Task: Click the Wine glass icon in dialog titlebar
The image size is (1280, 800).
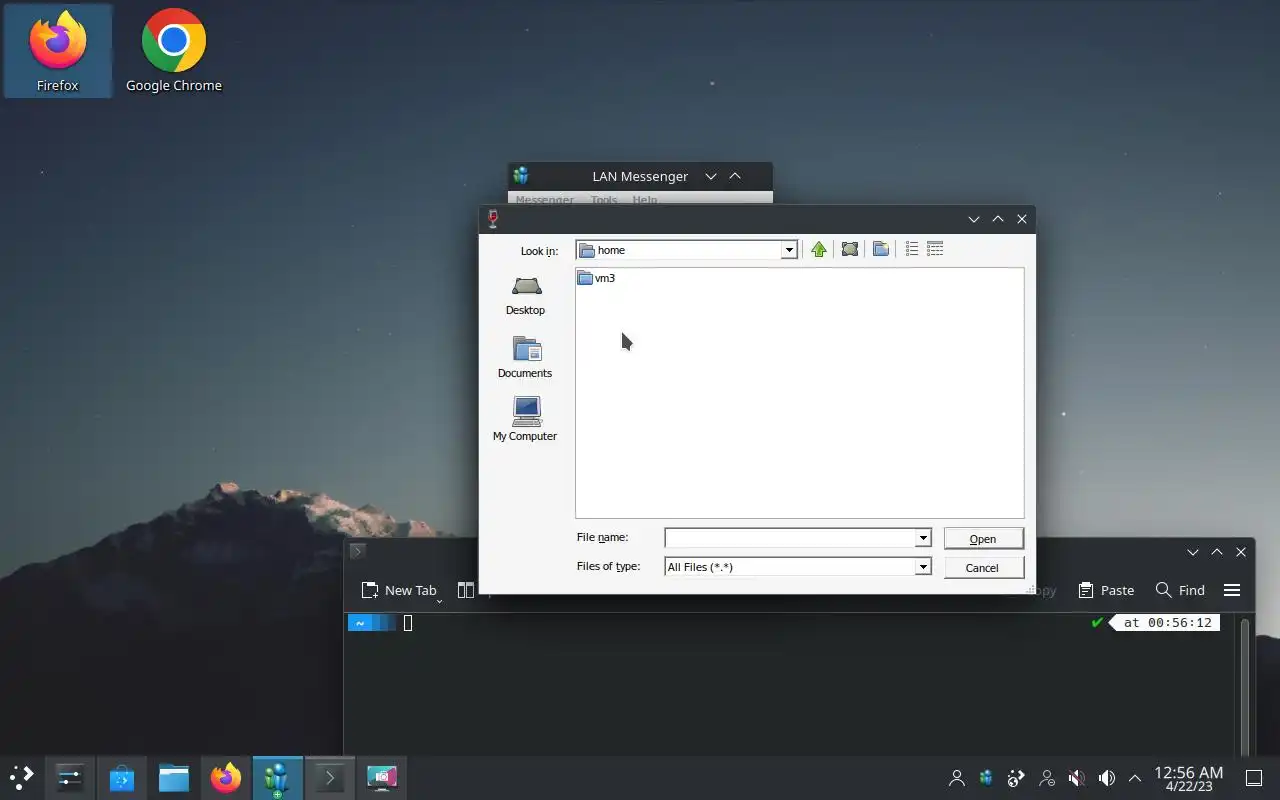Action: tap(492, 218)
